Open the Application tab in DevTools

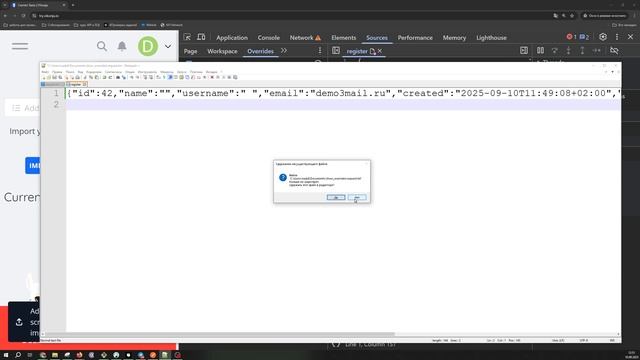[x=232, y=38]
